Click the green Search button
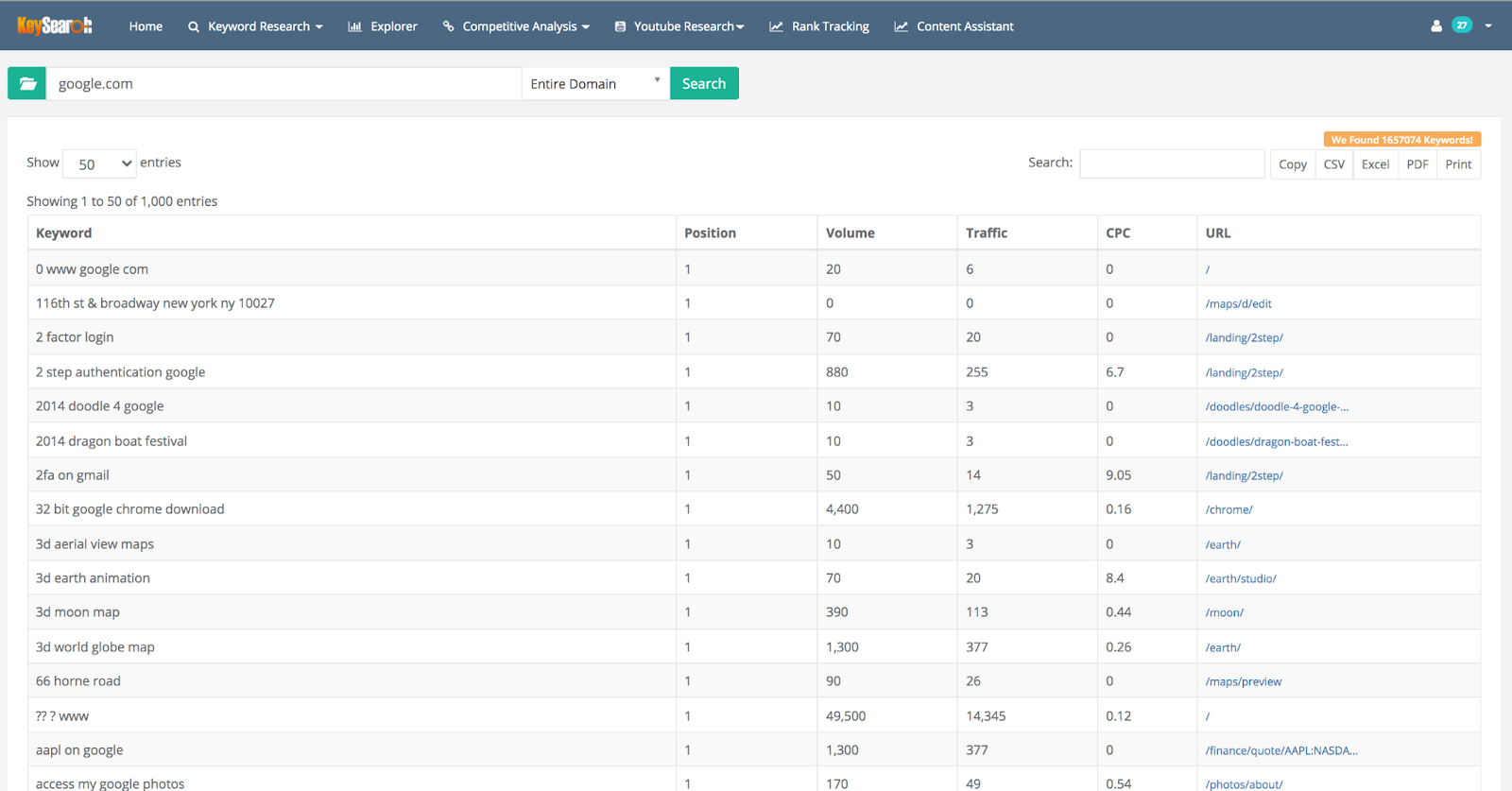Image resolution: width=1512 pixels, height=791 pixels. click(704, 83)
